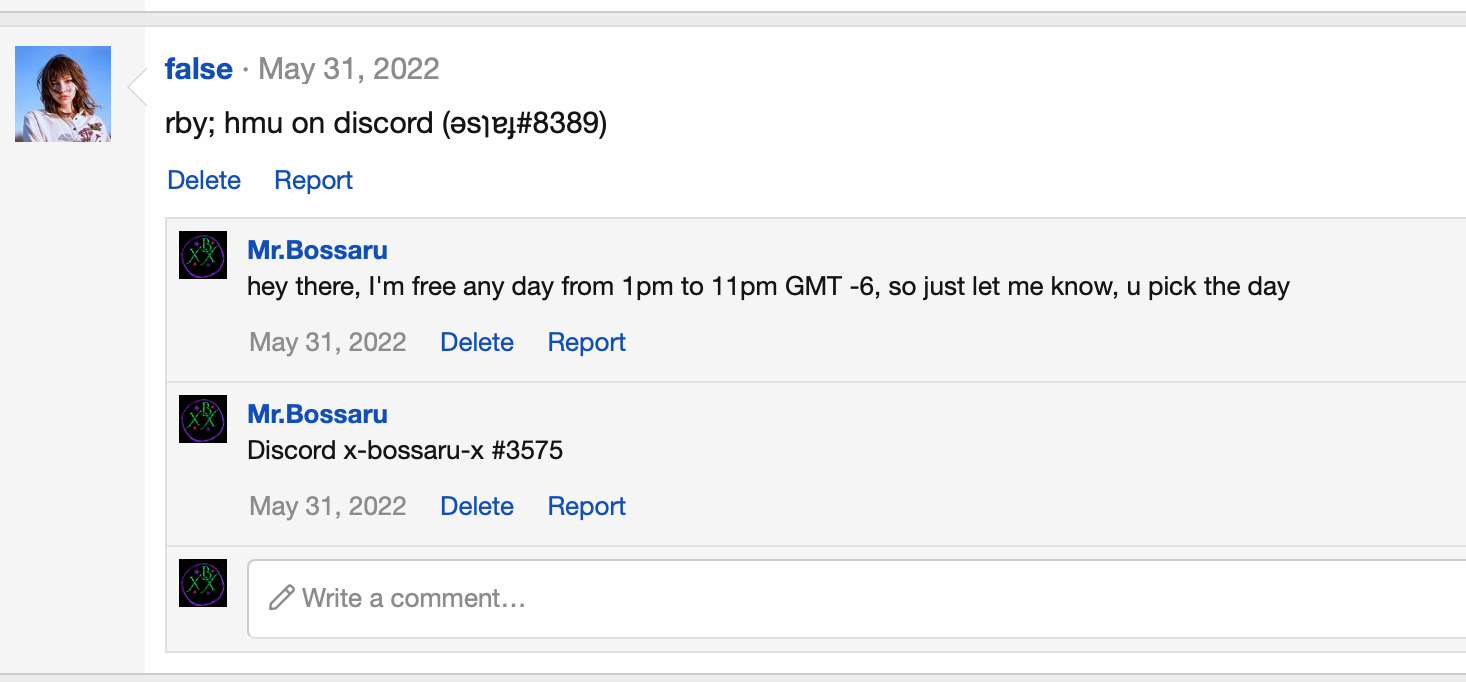Report the comment about being free 1pm to 11pm
This screenshot has height=682, width=1466.
(586, 342)
